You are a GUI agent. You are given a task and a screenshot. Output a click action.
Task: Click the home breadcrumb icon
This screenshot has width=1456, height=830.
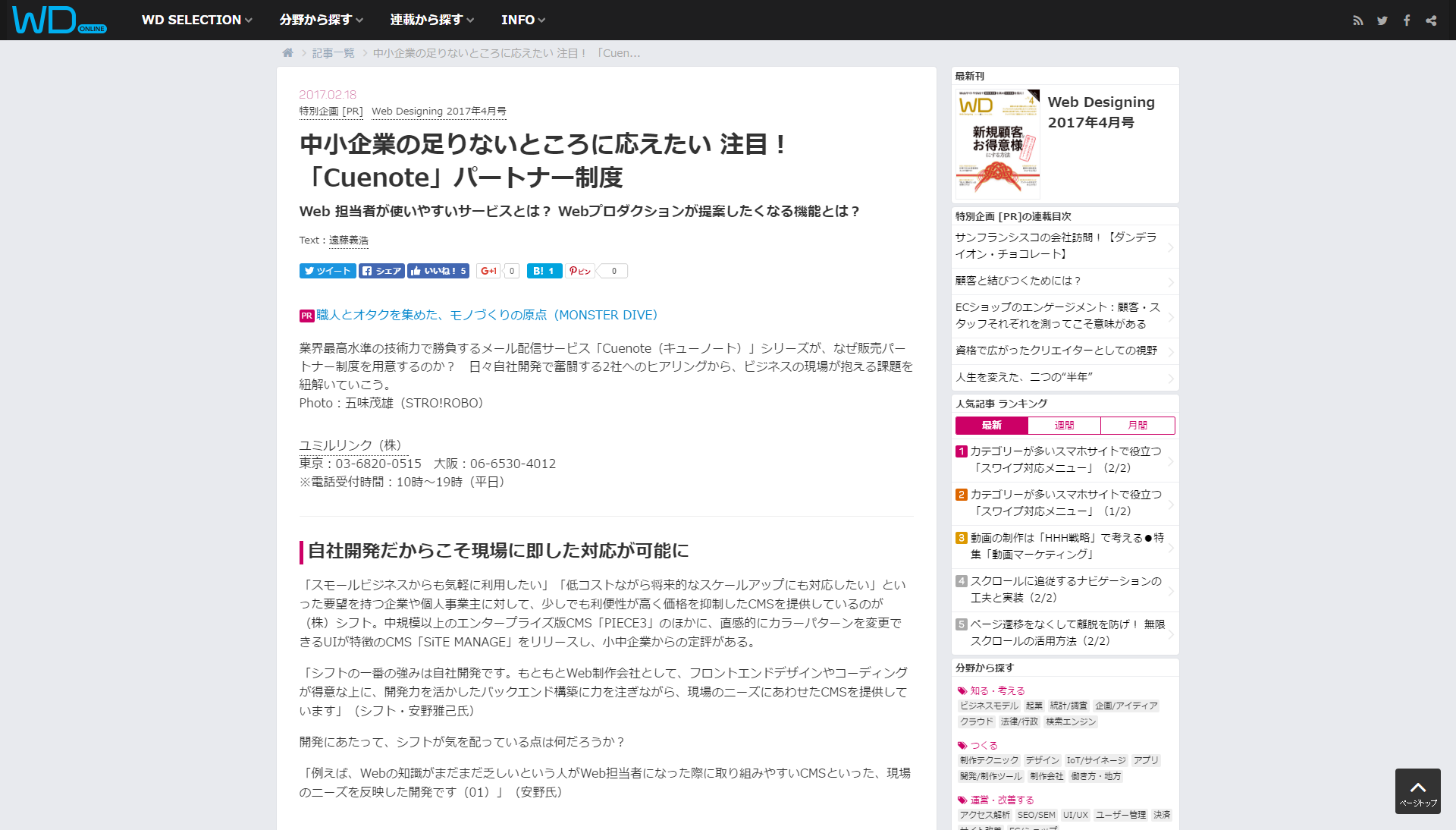click(287, 53)
